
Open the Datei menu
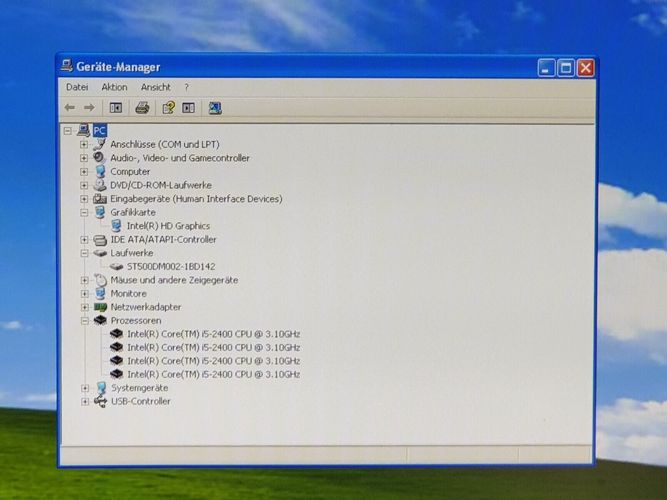pos(77,87)
